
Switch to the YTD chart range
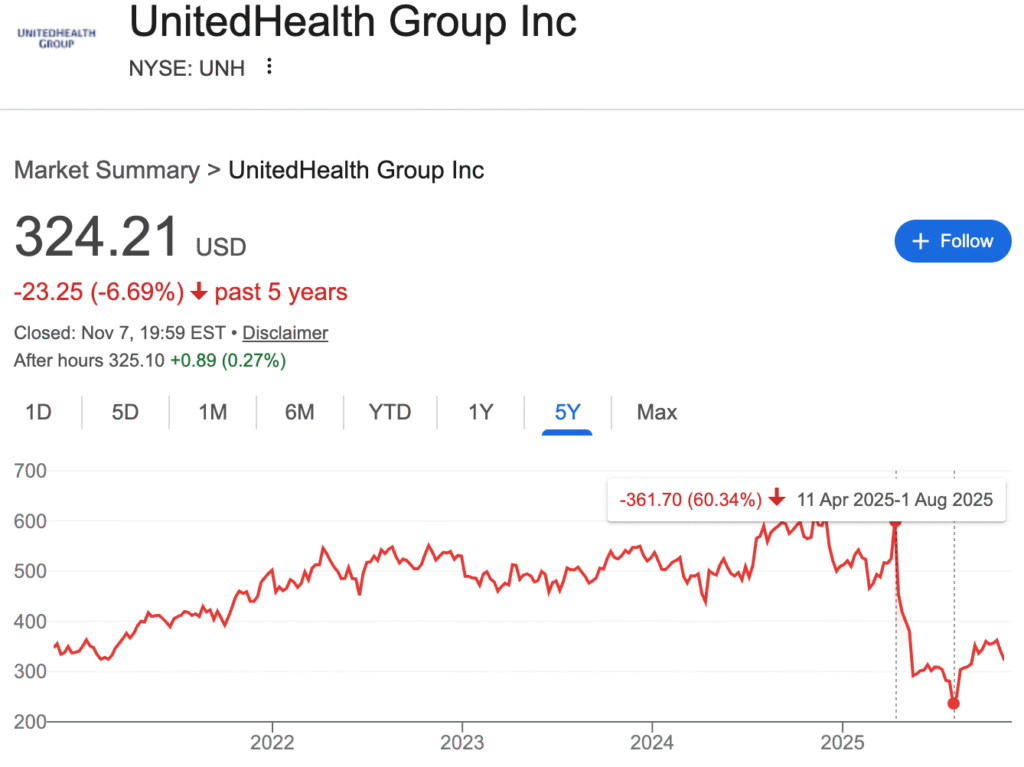[x=389, y=412]
